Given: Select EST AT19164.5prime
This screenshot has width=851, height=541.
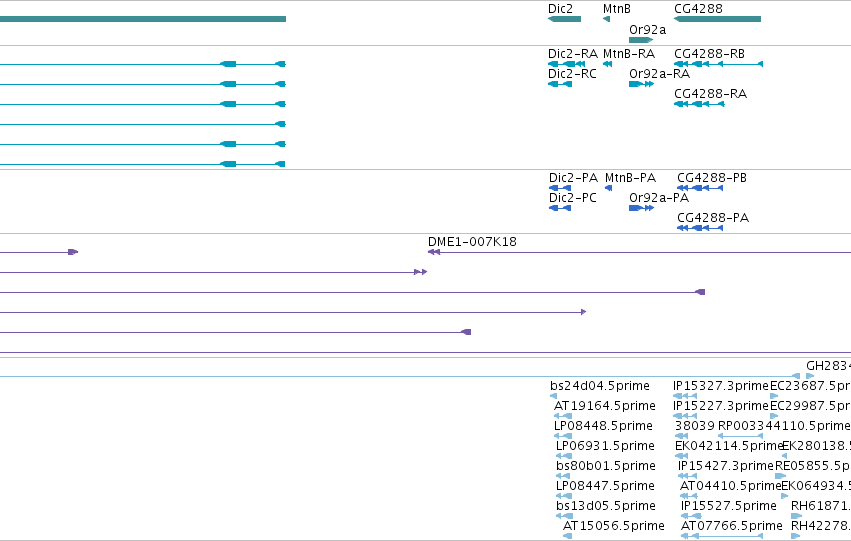Looking at the screenshot, I should tap(605, 406).
